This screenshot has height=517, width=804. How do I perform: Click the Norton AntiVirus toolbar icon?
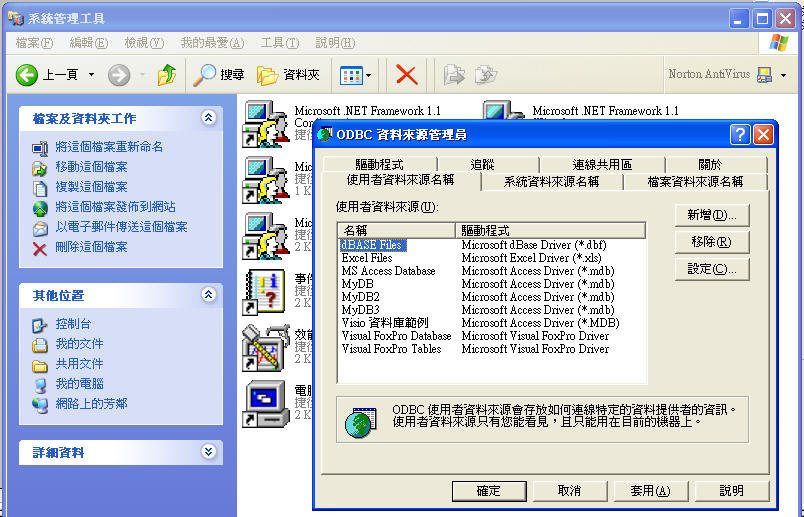point(765,75)
